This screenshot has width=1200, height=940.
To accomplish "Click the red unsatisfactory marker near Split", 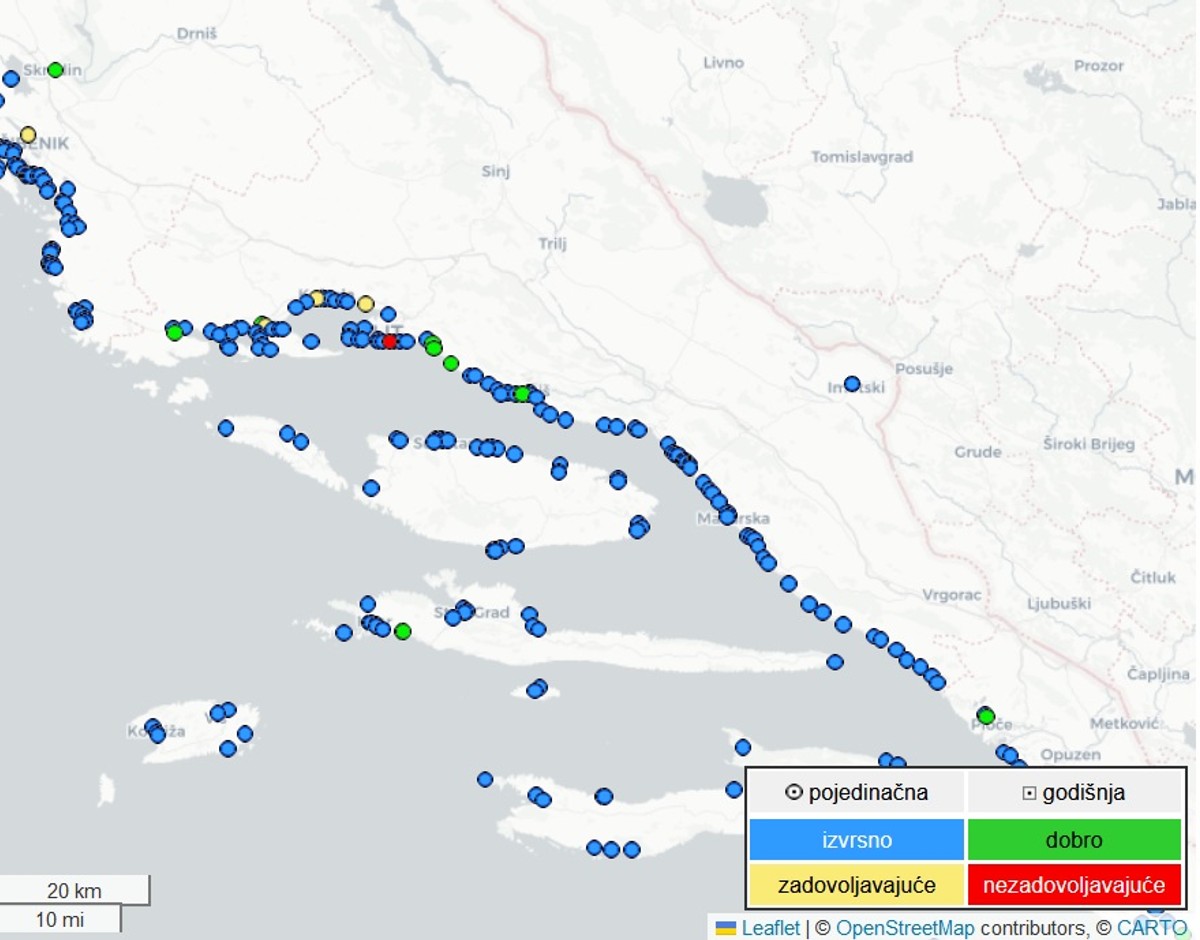I will pyautogui.click(x=390, y=341).
